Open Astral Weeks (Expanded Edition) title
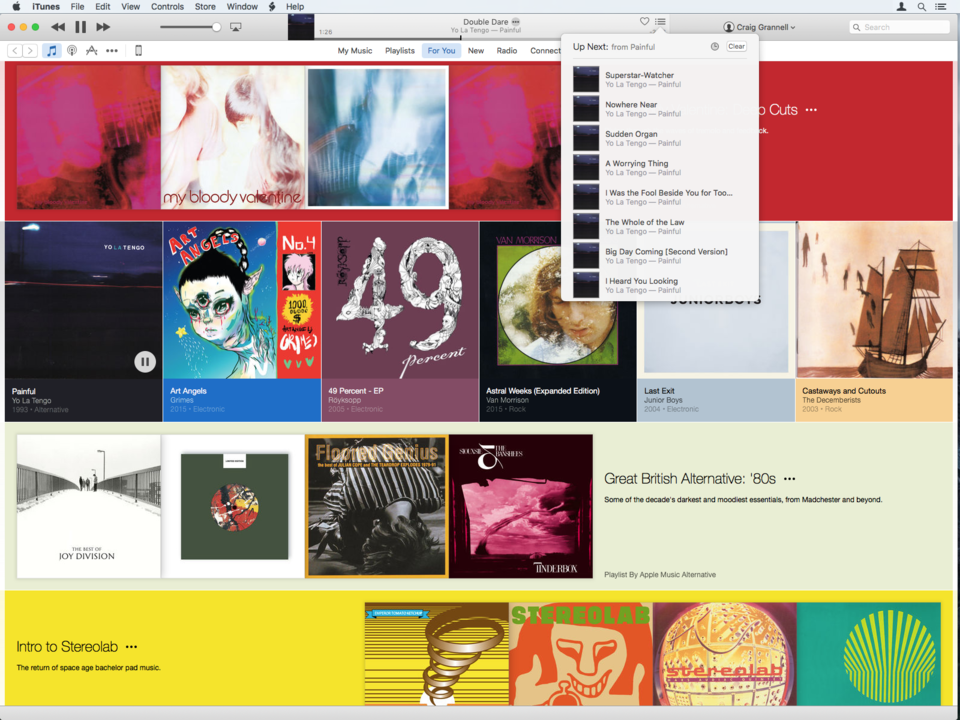 click(542, 391)
